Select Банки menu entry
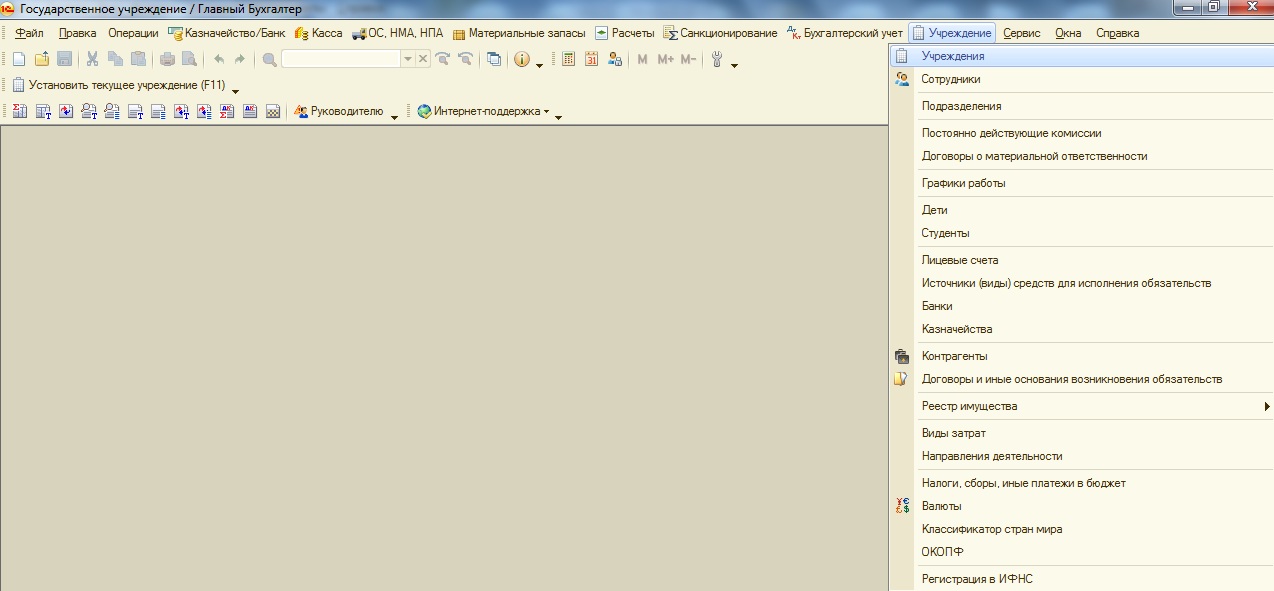The height and width of the screenshot is (591, 1274). [1081, 306]
